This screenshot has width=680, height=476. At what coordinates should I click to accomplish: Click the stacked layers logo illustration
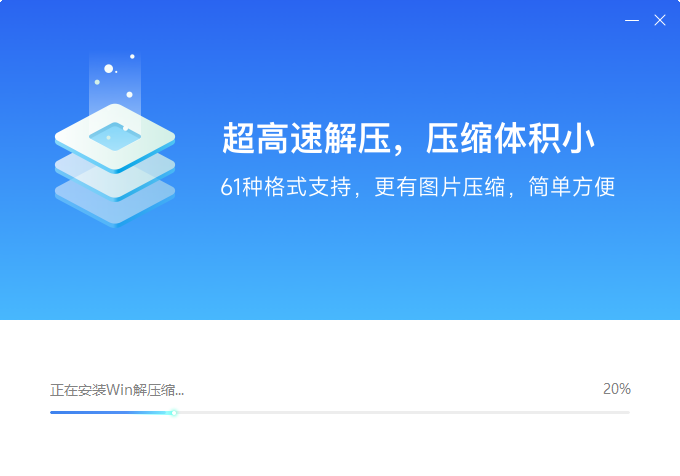coord(115,140)
